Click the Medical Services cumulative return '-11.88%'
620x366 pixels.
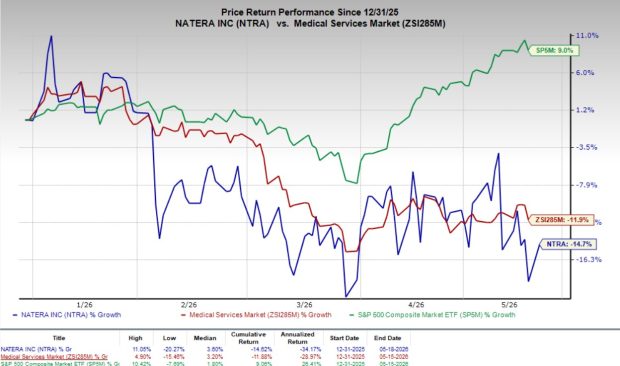(x=260, y=357)
